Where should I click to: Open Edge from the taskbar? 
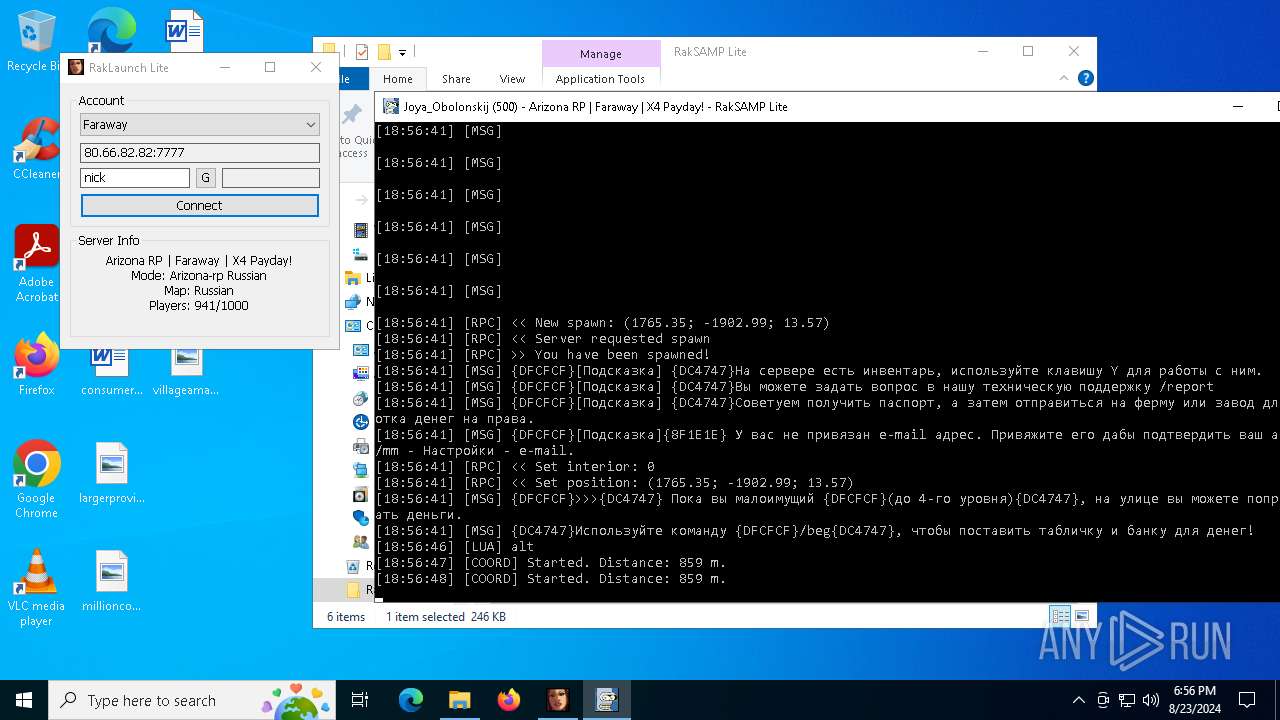coord(411,700)
